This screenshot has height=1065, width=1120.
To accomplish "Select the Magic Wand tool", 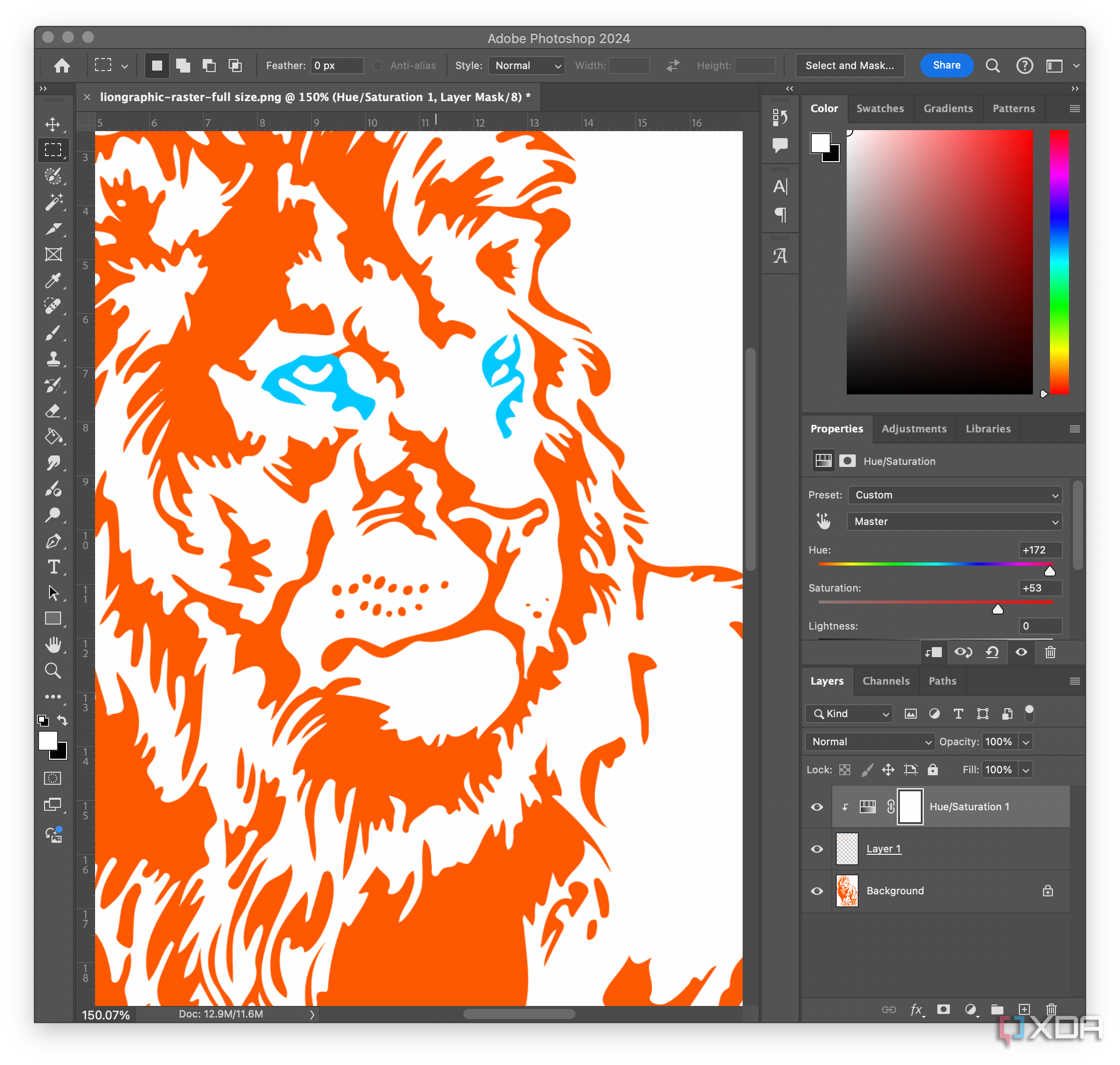I will (54, 202).
